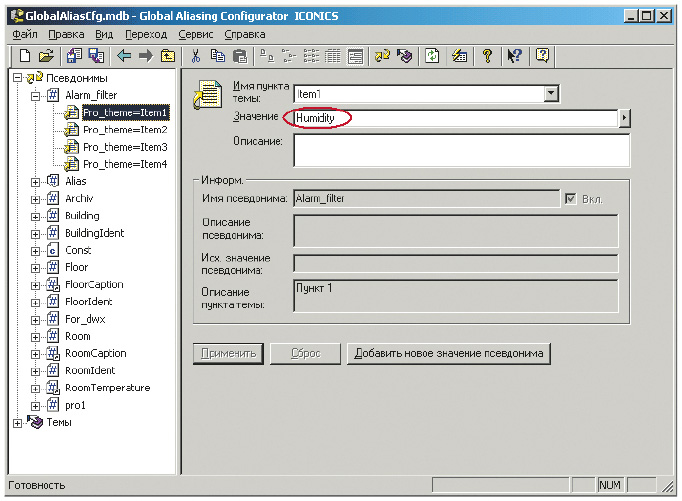Screen dimensions: 682x501
Task: Click the Open file folder icon
Action: (x=46, y=56)
